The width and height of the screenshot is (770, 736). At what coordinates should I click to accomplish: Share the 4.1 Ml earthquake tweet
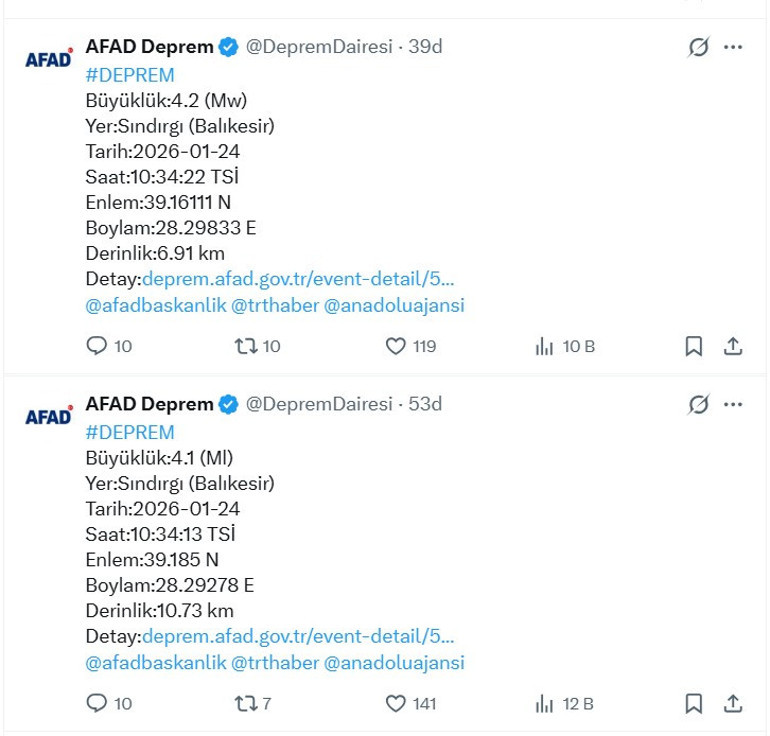[733, 704]
